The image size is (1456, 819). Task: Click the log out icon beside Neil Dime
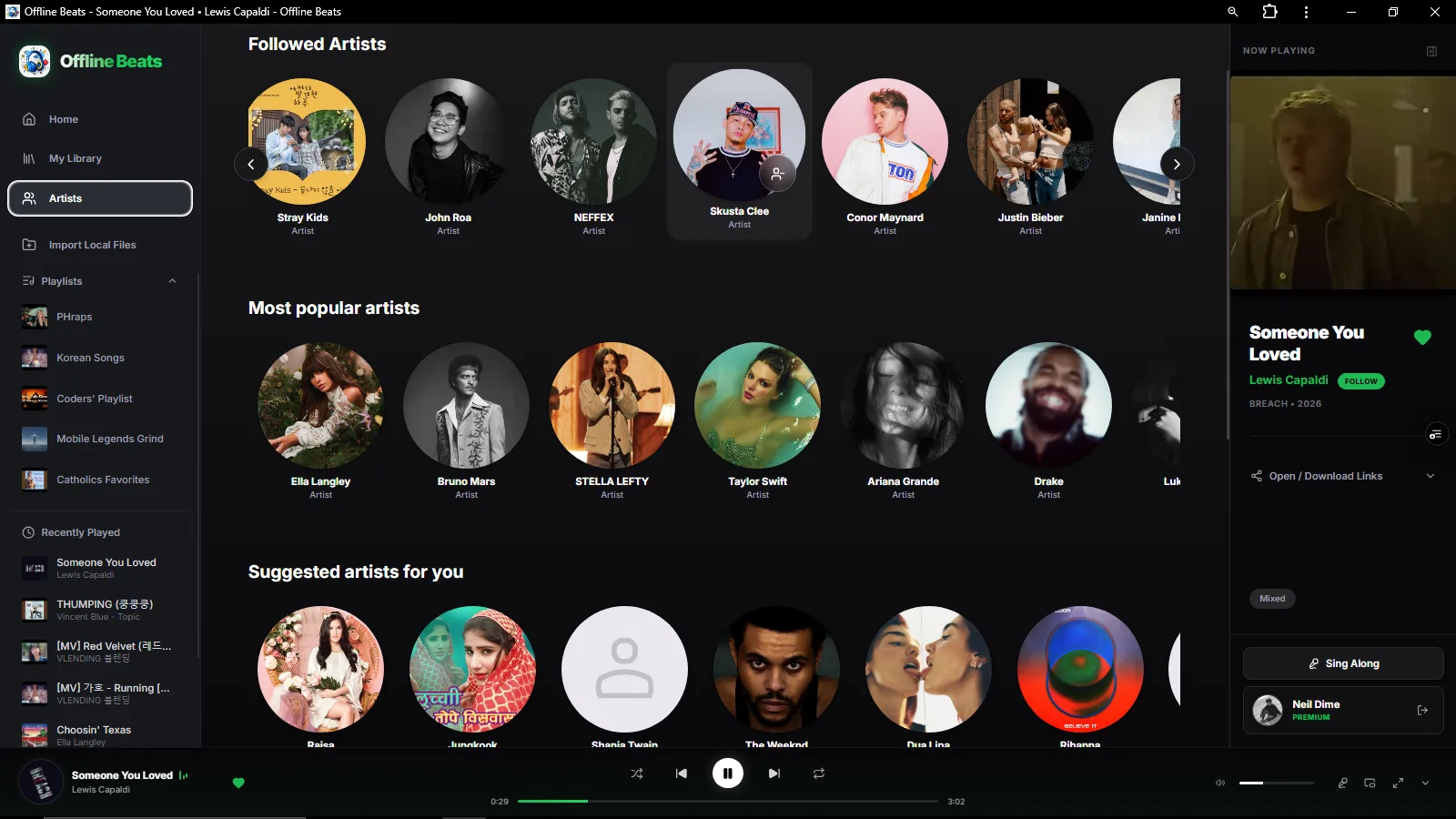coord(1422,710)
